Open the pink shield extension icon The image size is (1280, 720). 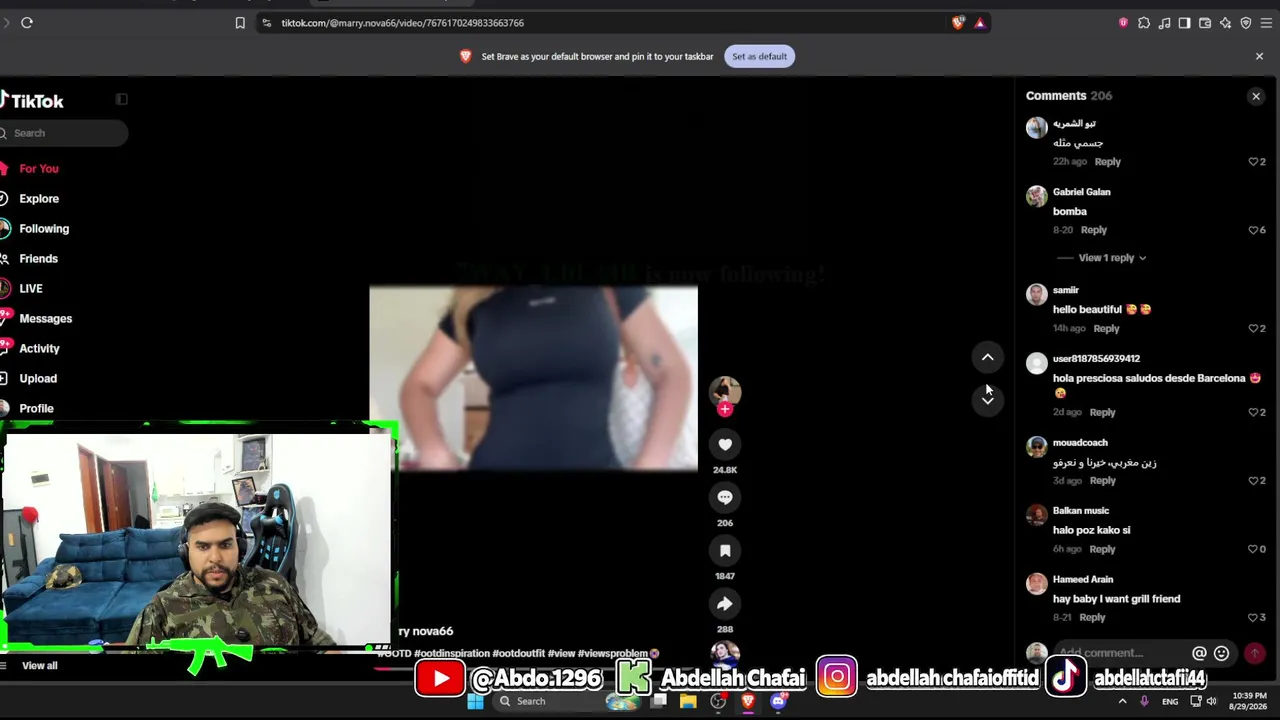point(1123,23)
